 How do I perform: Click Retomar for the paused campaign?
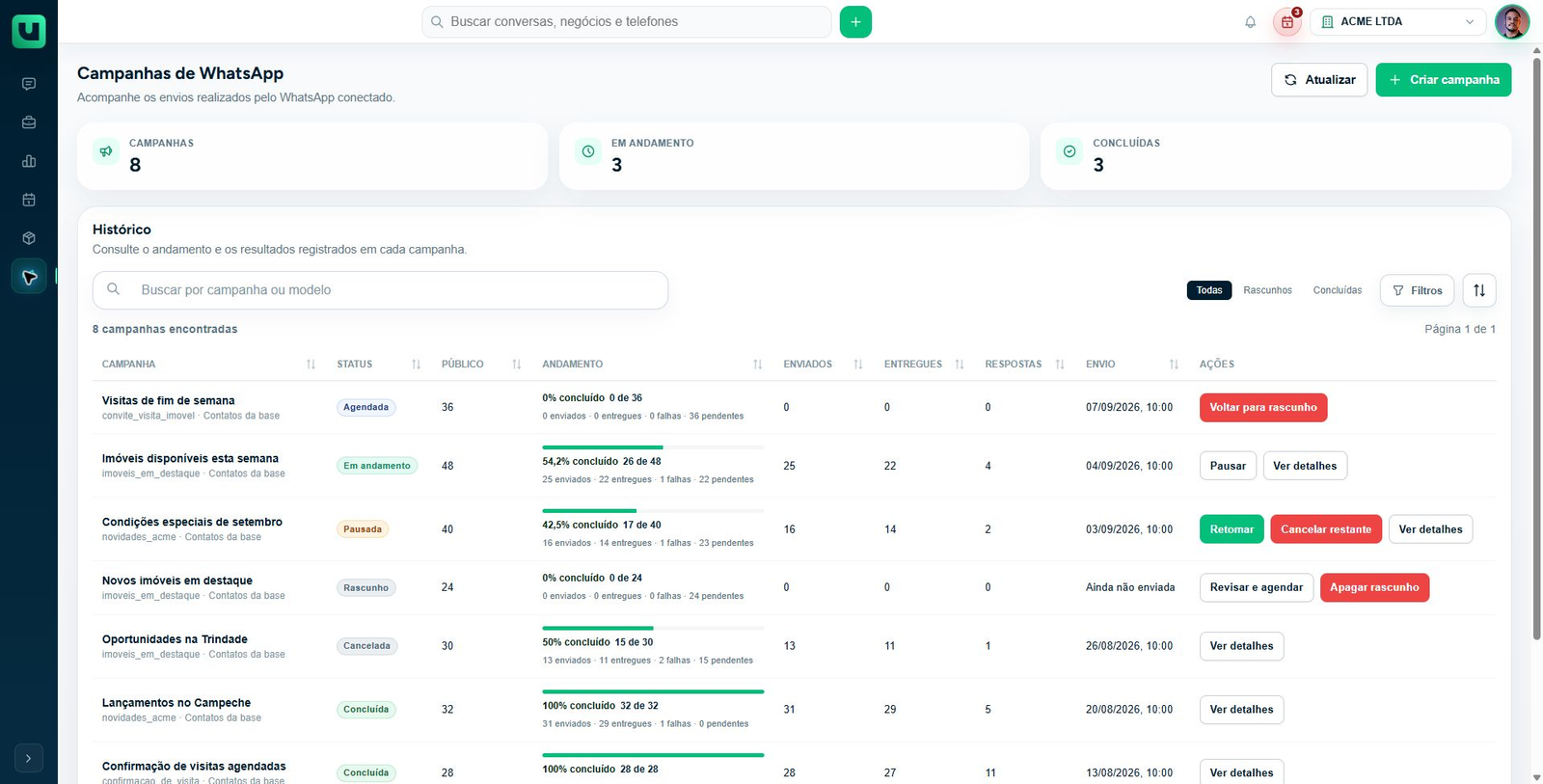pyautogui.click(x=1232, y=529)
